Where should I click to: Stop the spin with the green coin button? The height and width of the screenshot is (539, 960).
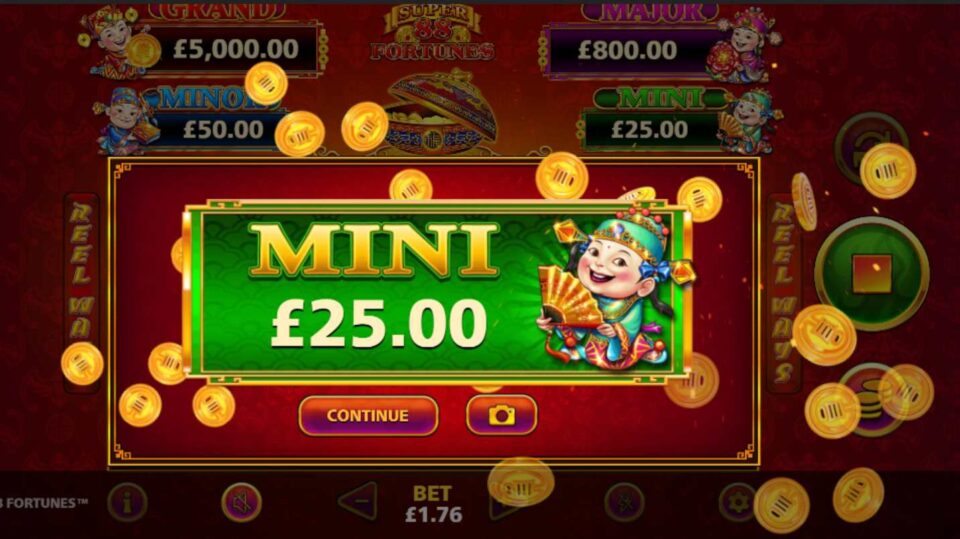point(872,274)
